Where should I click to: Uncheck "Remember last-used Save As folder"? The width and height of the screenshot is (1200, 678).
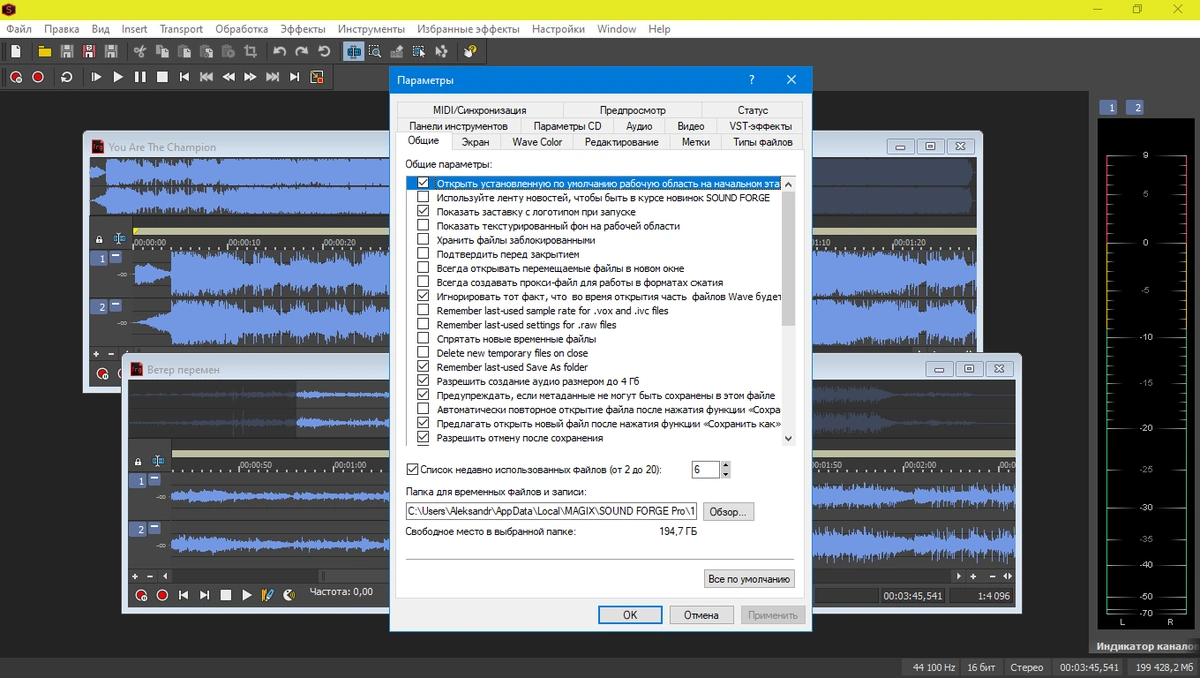(x=423, y=367)
